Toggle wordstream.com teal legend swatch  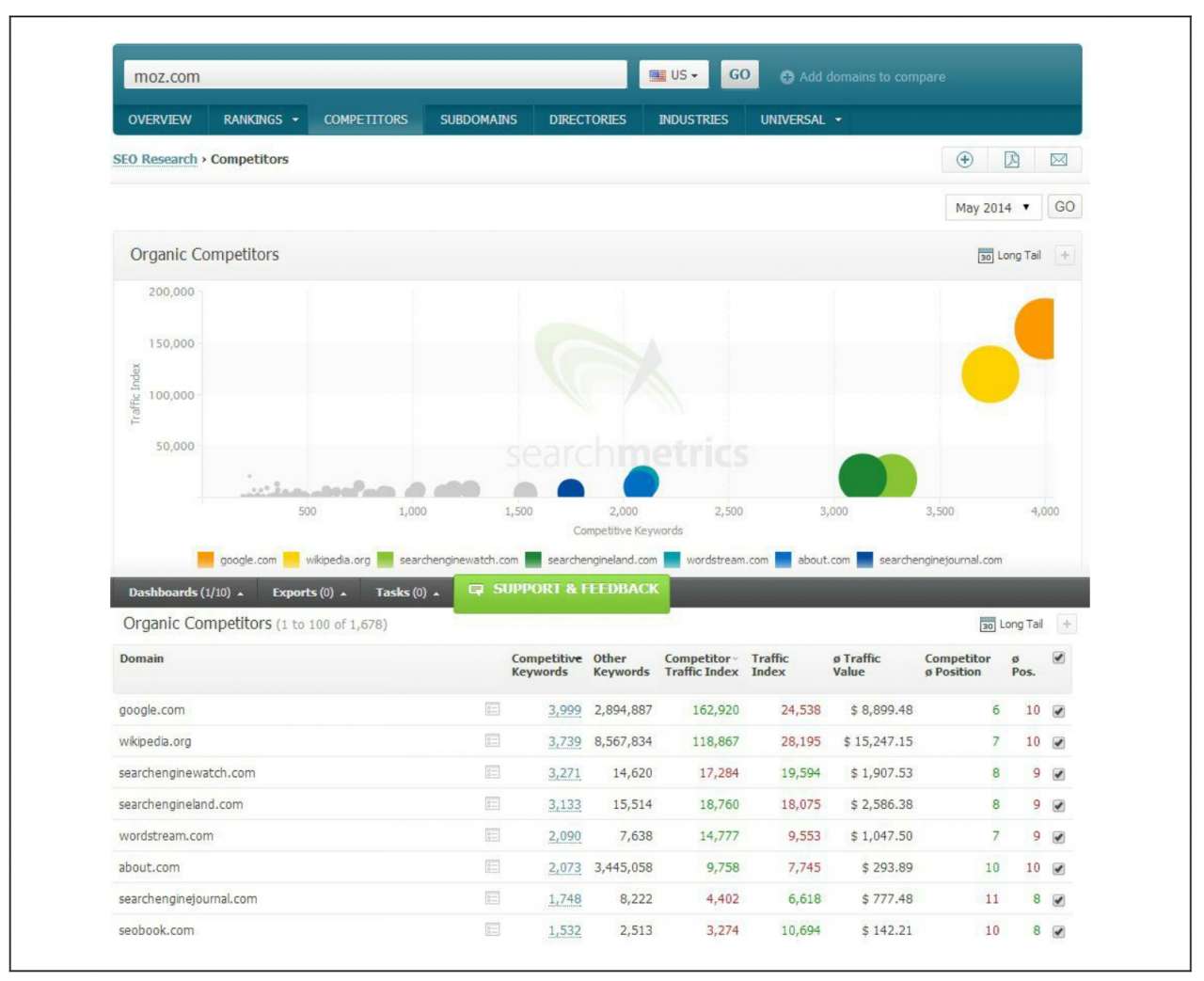tap(672, 560)
